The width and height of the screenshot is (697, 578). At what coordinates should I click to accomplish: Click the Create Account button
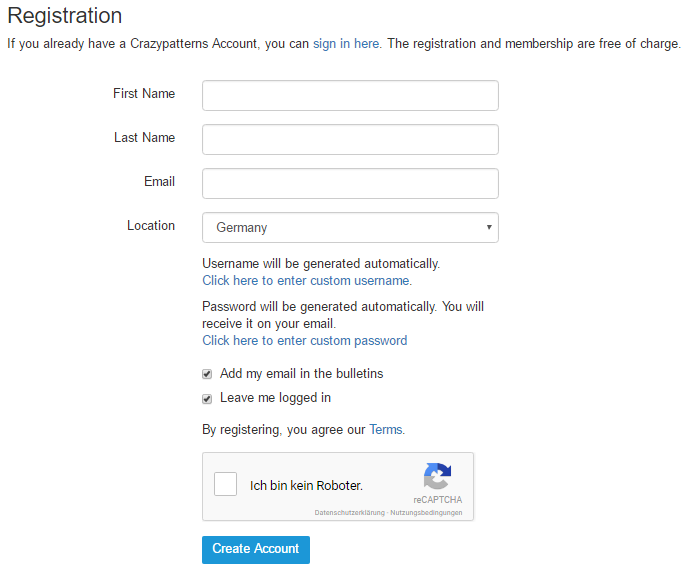click(x=256, y=550)
